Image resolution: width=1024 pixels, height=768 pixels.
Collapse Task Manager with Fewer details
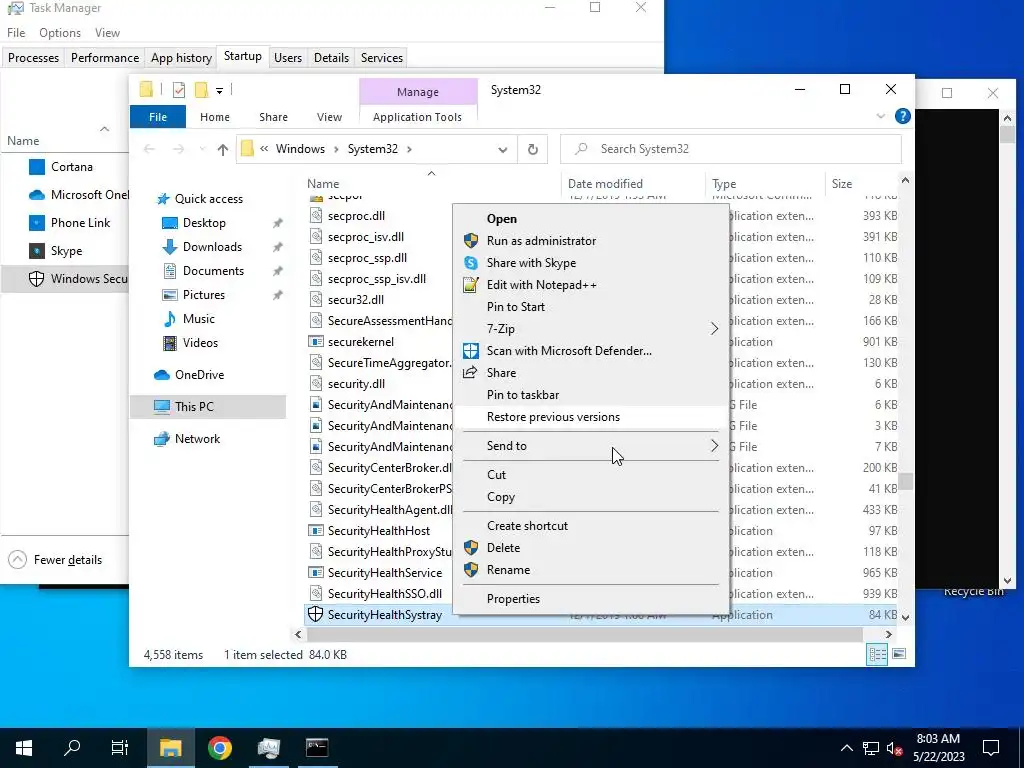point(55,560)
